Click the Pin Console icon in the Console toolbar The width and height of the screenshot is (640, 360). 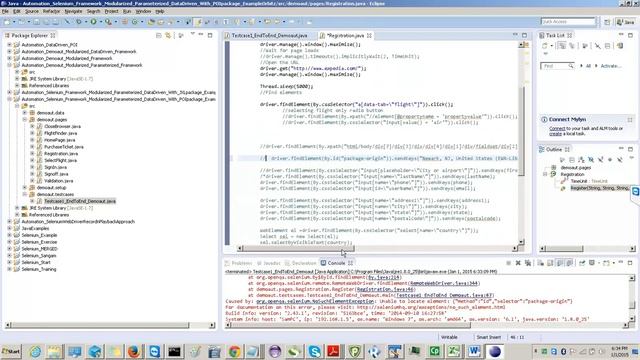(582, 263)
